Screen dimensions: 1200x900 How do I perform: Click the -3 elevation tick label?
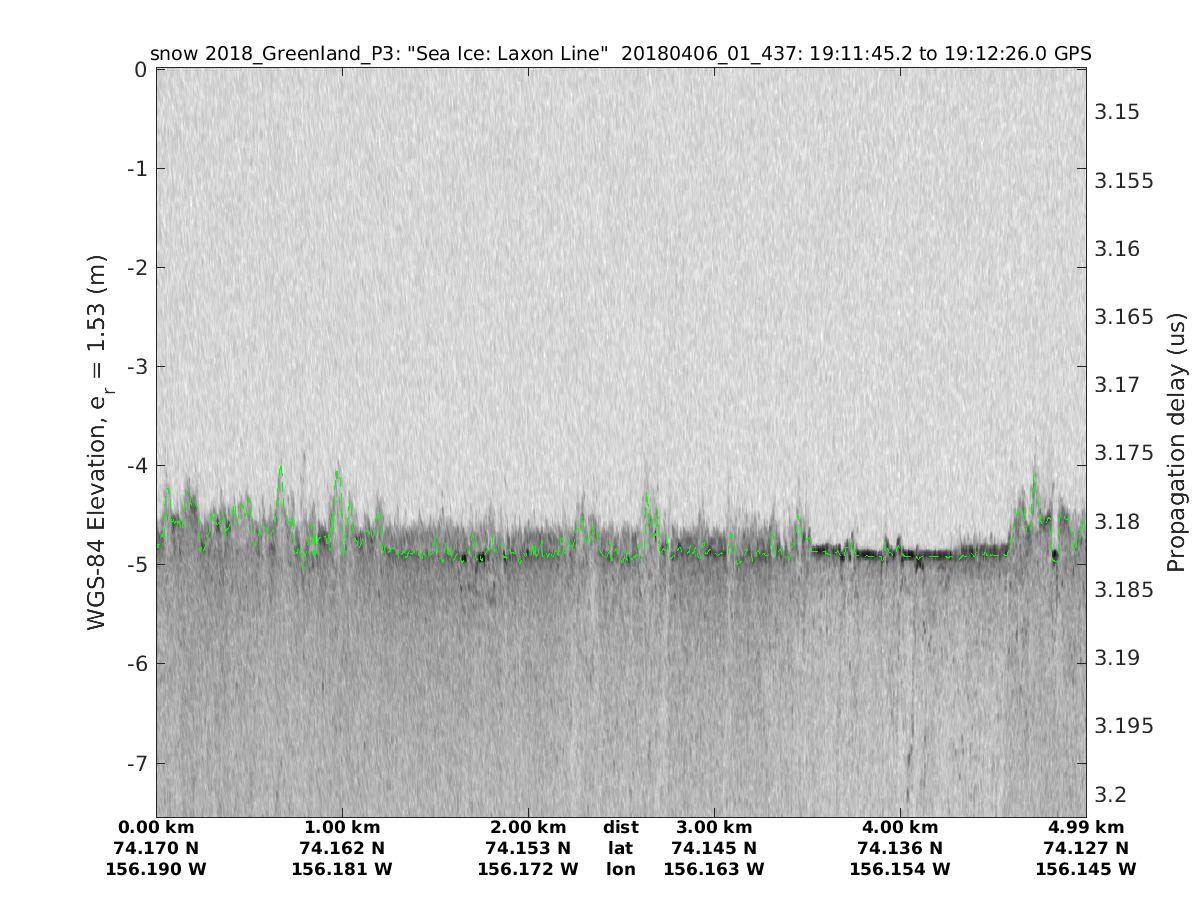pyautogui.click(x=136, y=367)
